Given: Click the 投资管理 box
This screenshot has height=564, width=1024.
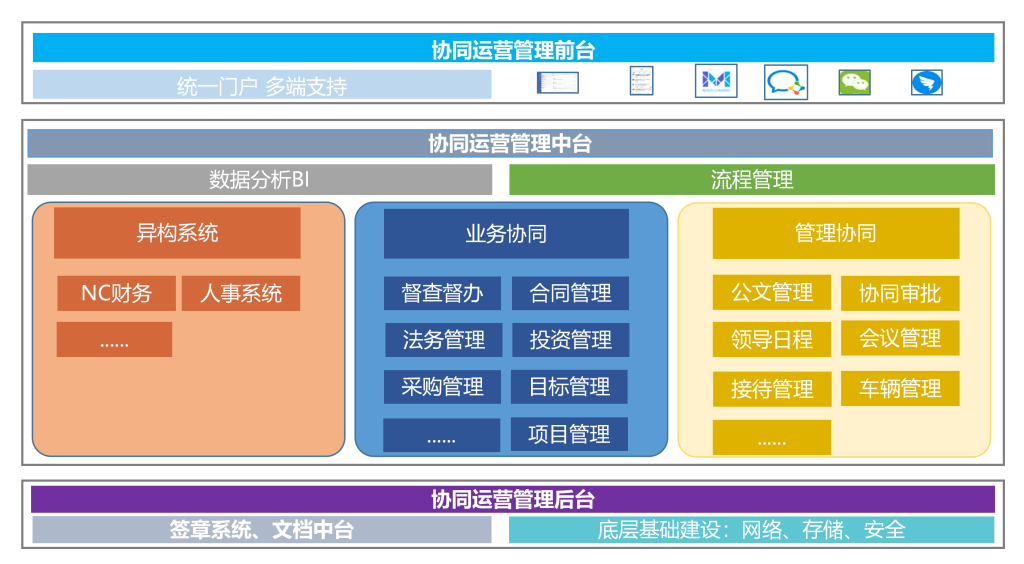Looking at the screenshot, I should pyautogui.click(x=570, y=340).
